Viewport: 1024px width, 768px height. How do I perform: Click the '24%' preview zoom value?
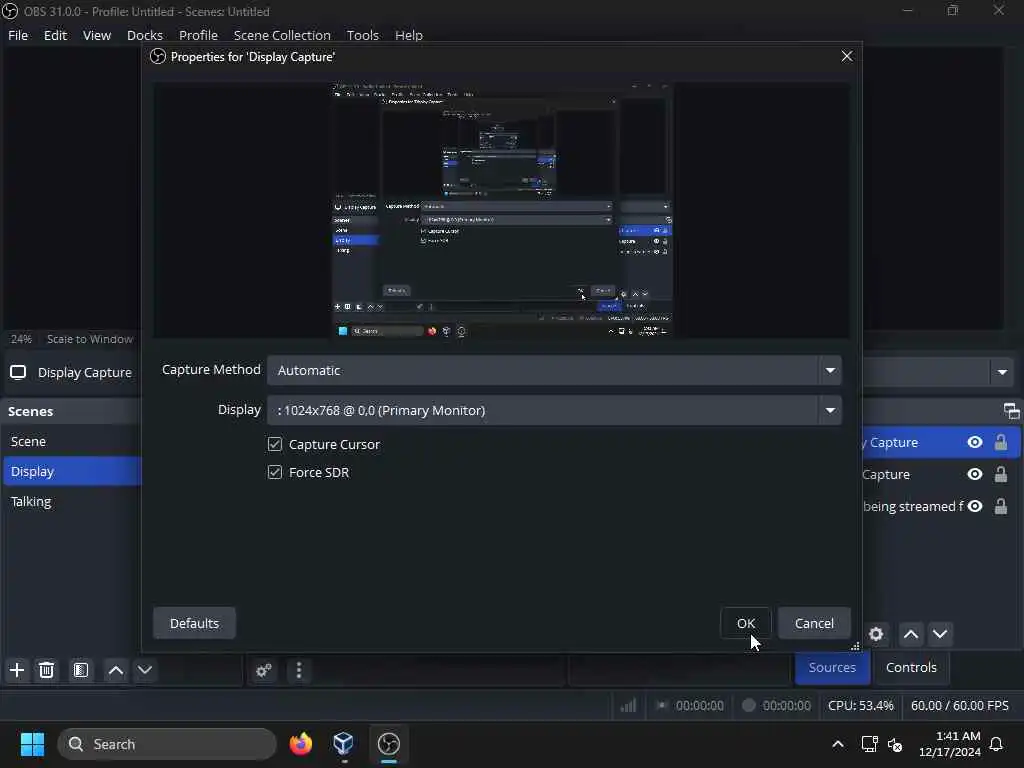click(x=21, y=339)
